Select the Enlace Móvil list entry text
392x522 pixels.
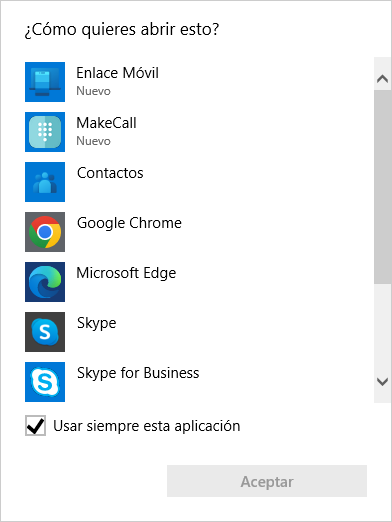point(117,73)
